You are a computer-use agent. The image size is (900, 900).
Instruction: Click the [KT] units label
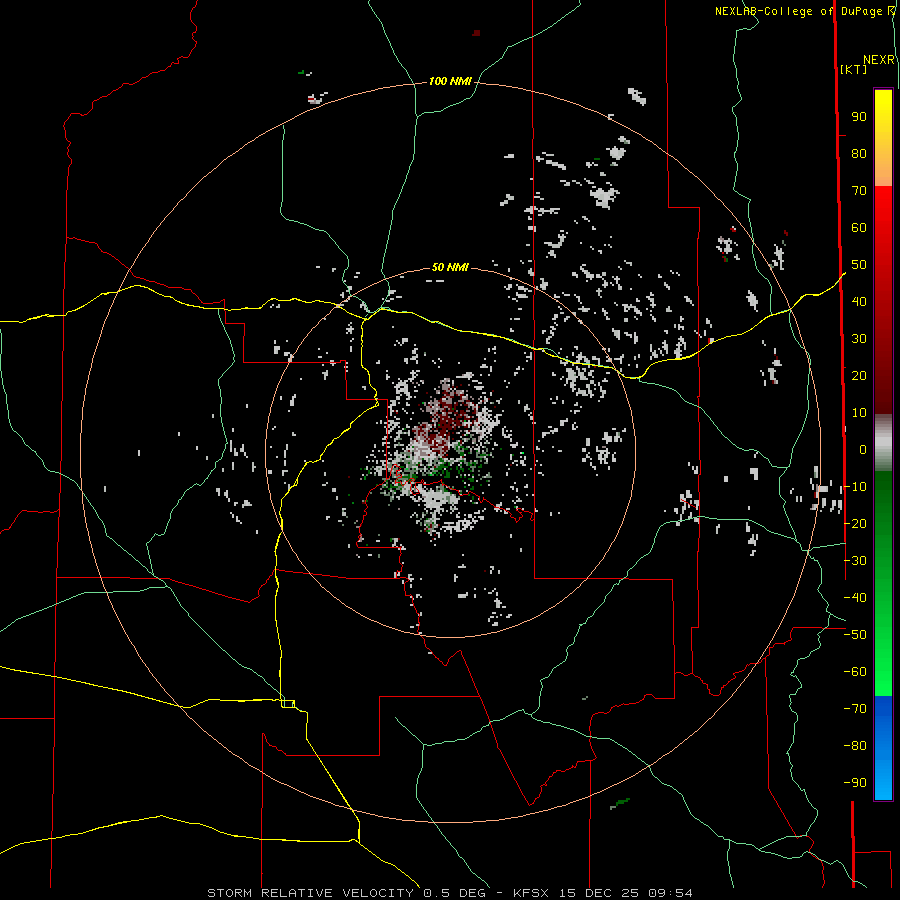854,69
